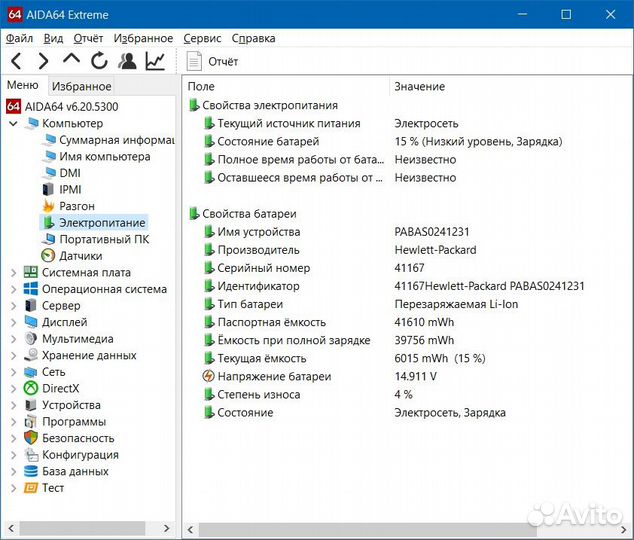Click the icon next to Программы
This screenshot has width=634, height=540.
coord(31,422)
